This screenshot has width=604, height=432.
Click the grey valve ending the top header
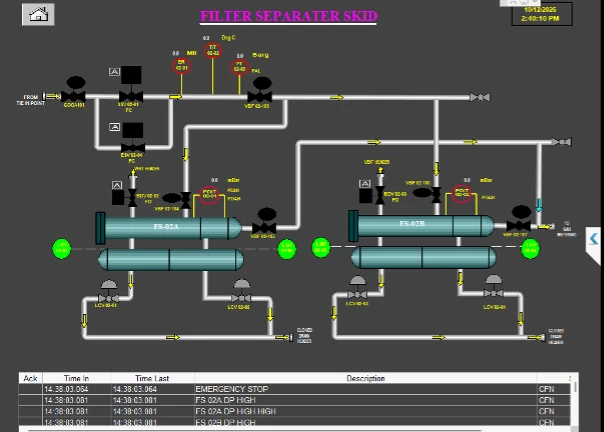[480, 97]
